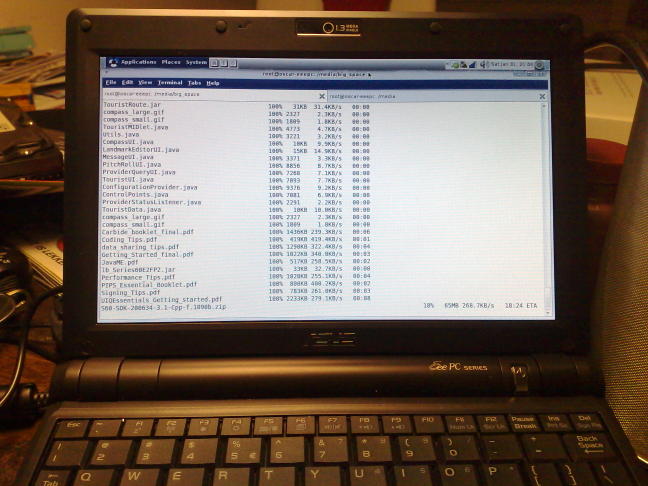Open the terminal Edit menu
Viewport: 648px width, 486px height.
[x=127, y=82]
